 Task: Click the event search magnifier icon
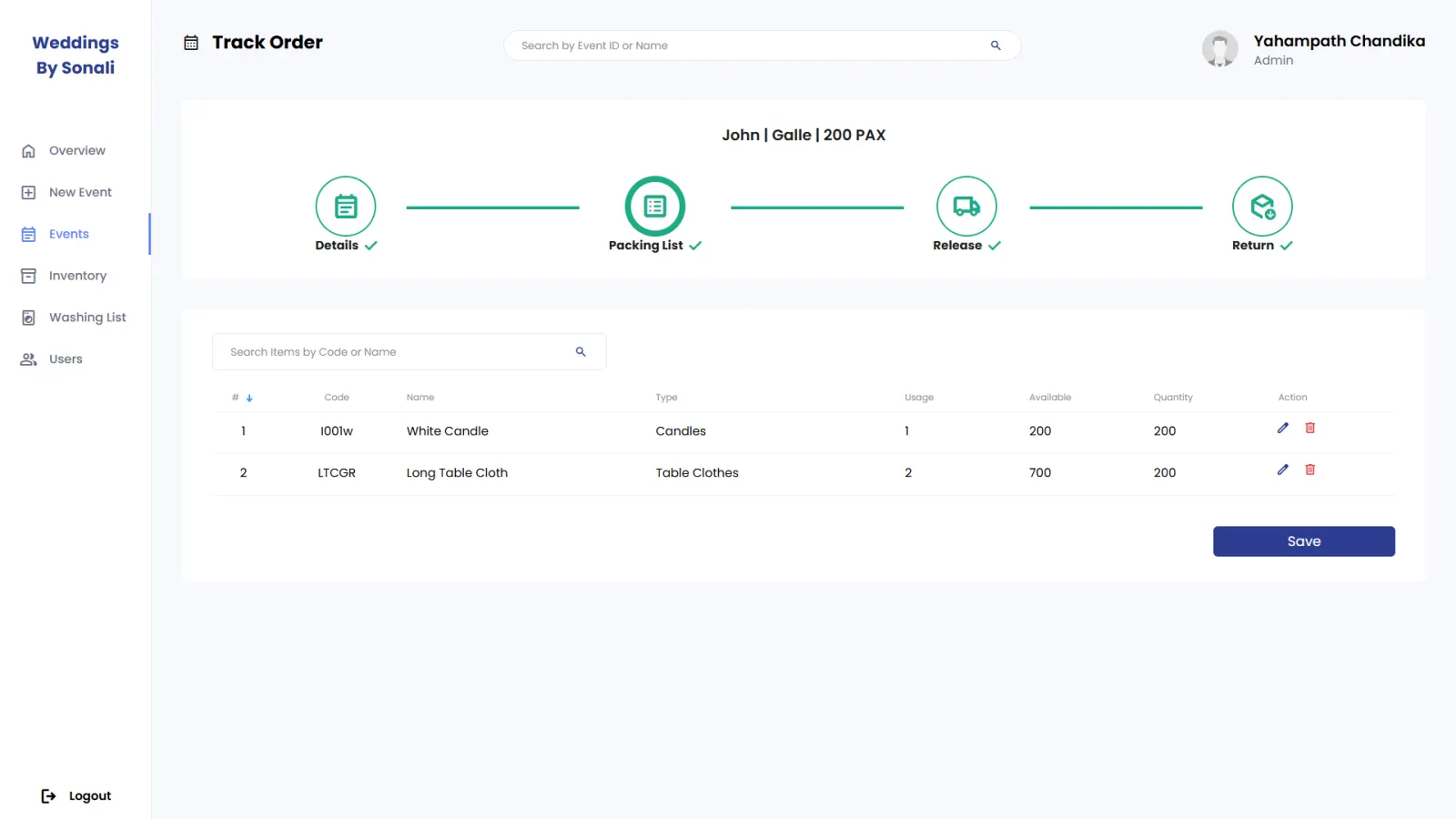coord(996,45)
